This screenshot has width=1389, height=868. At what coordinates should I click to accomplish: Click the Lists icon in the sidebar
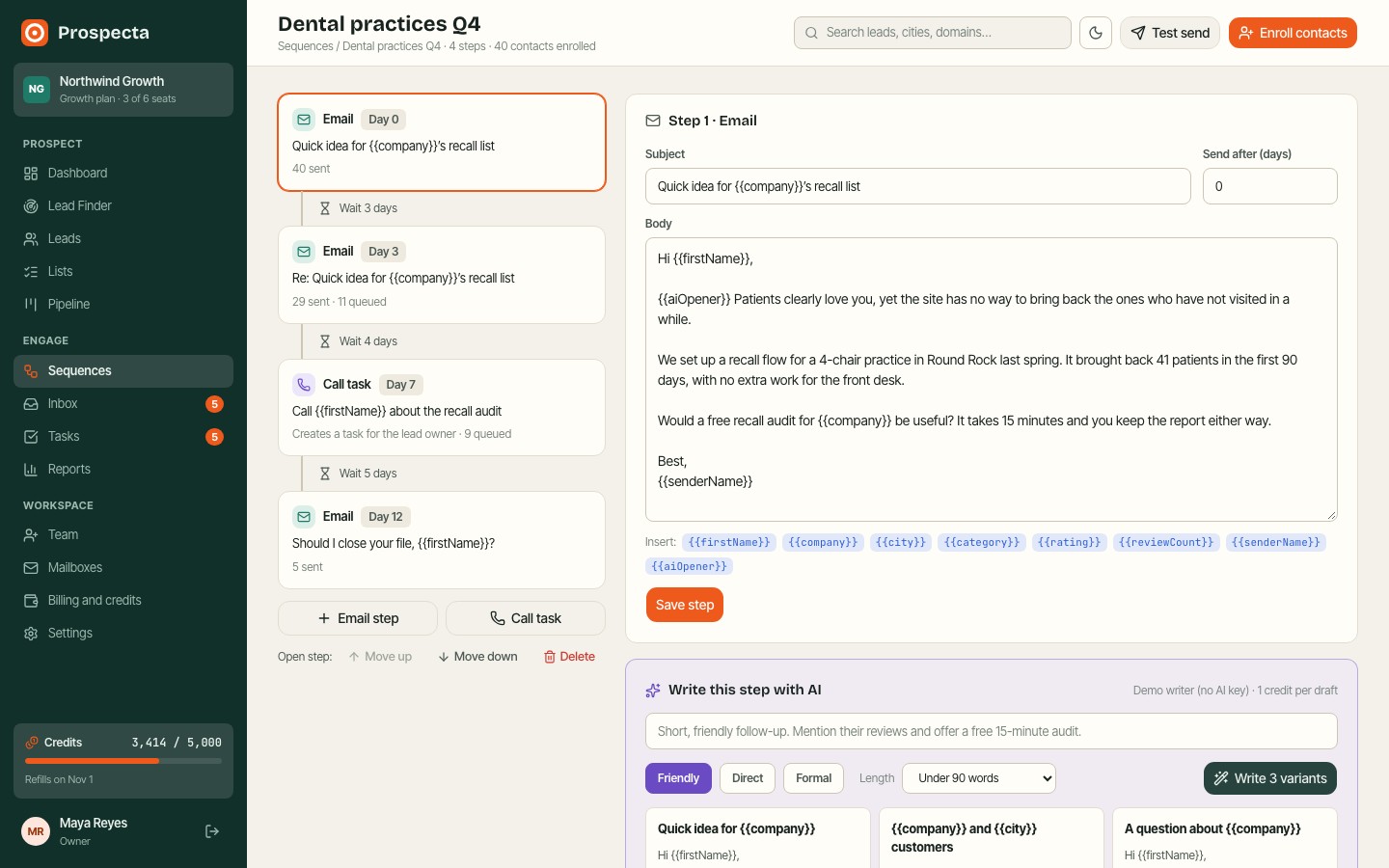pyautogui.click(x=31, y=272)
